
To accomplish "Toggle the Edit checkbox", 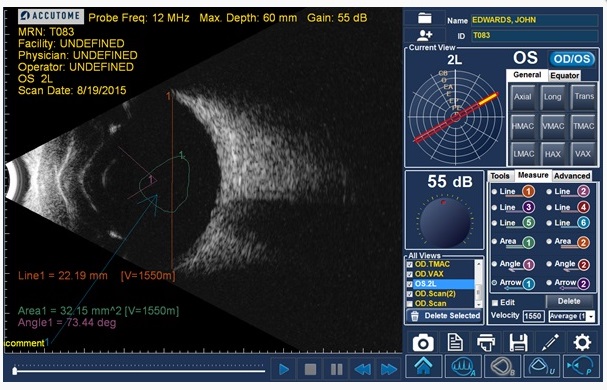I will click(x=494, y=302).
